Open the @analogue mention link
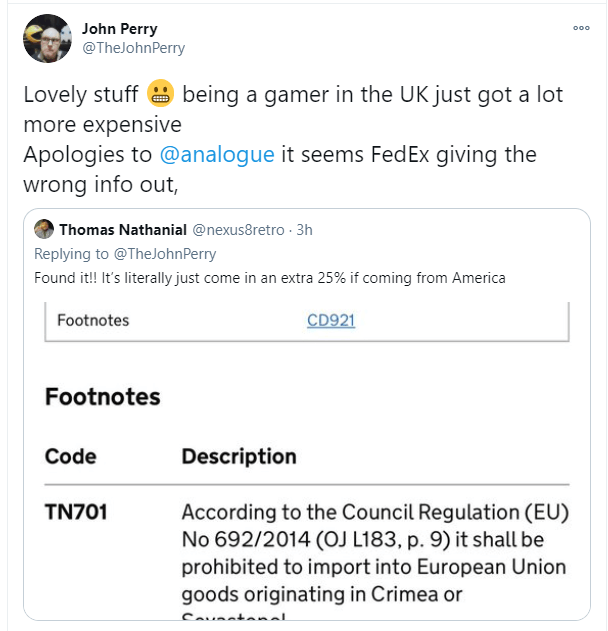 217,154
